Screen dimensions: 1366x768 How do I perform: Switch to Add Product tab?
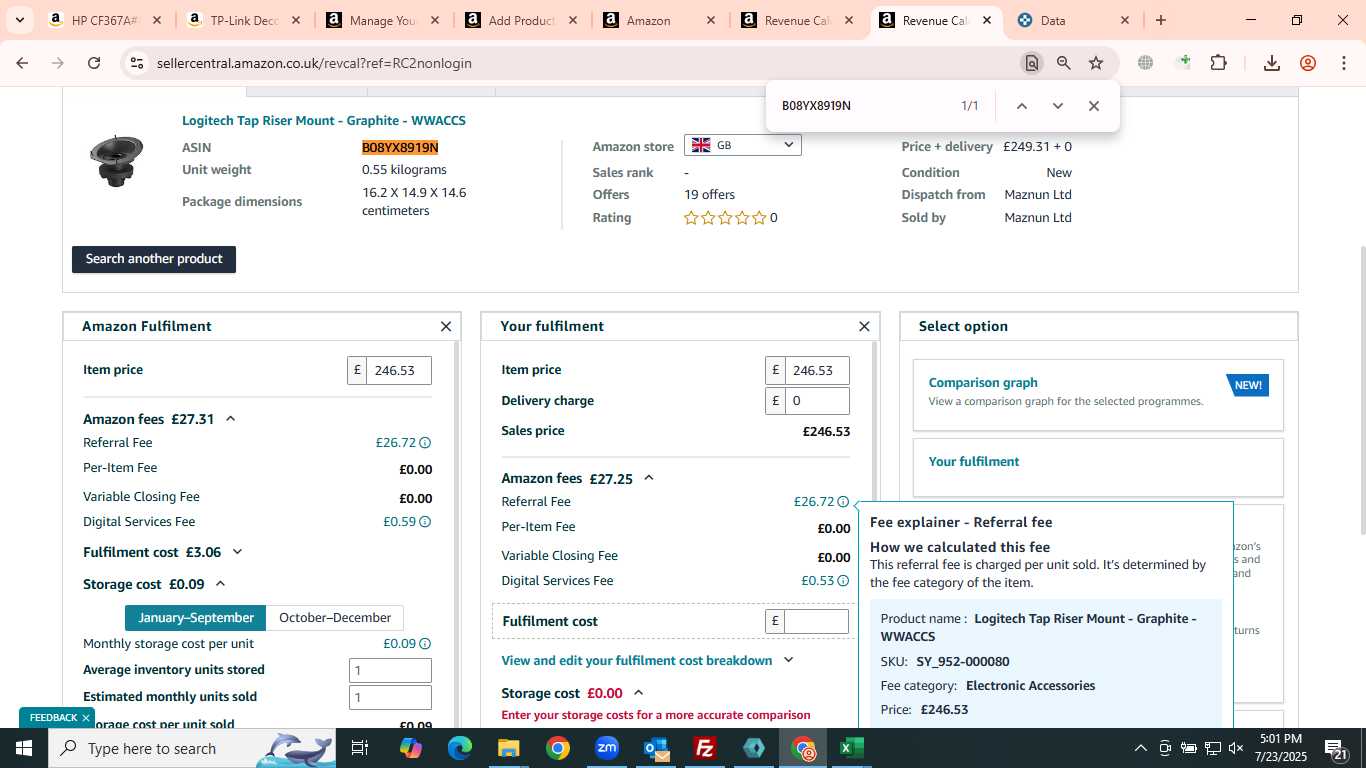[521, 20]
